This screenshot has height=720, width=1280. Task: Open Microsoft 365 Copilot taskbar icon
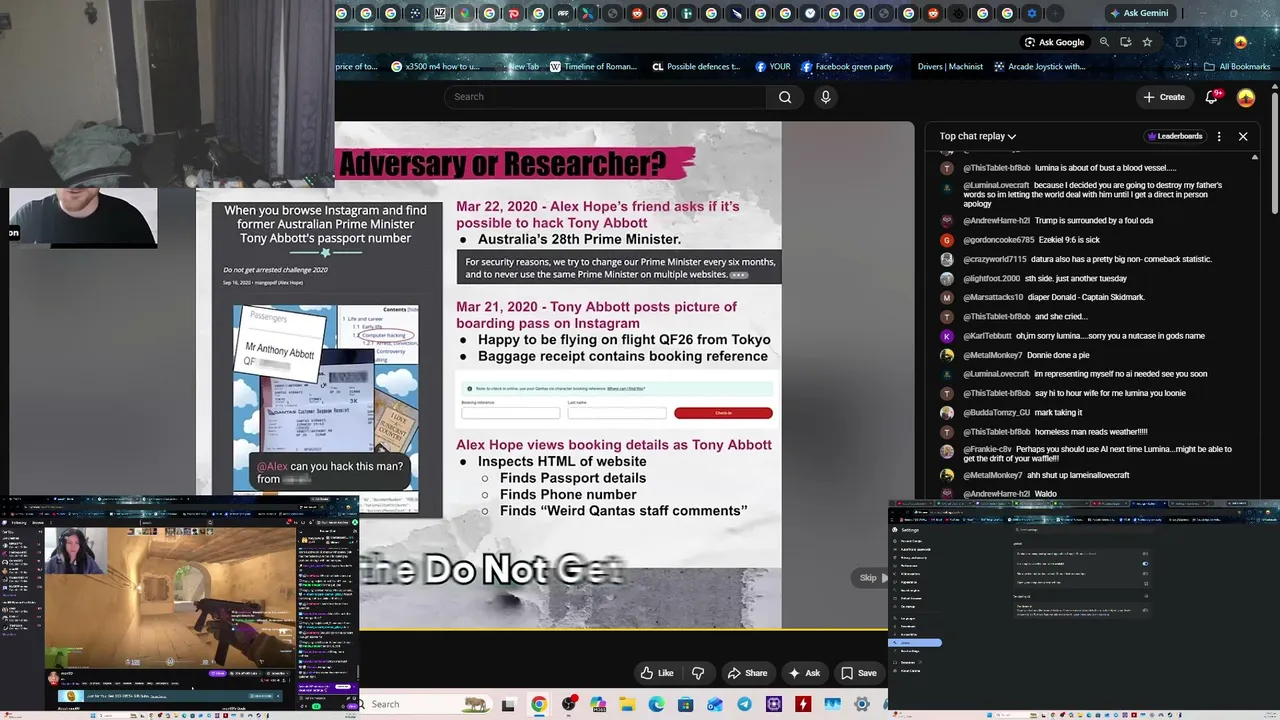(598, 704)
